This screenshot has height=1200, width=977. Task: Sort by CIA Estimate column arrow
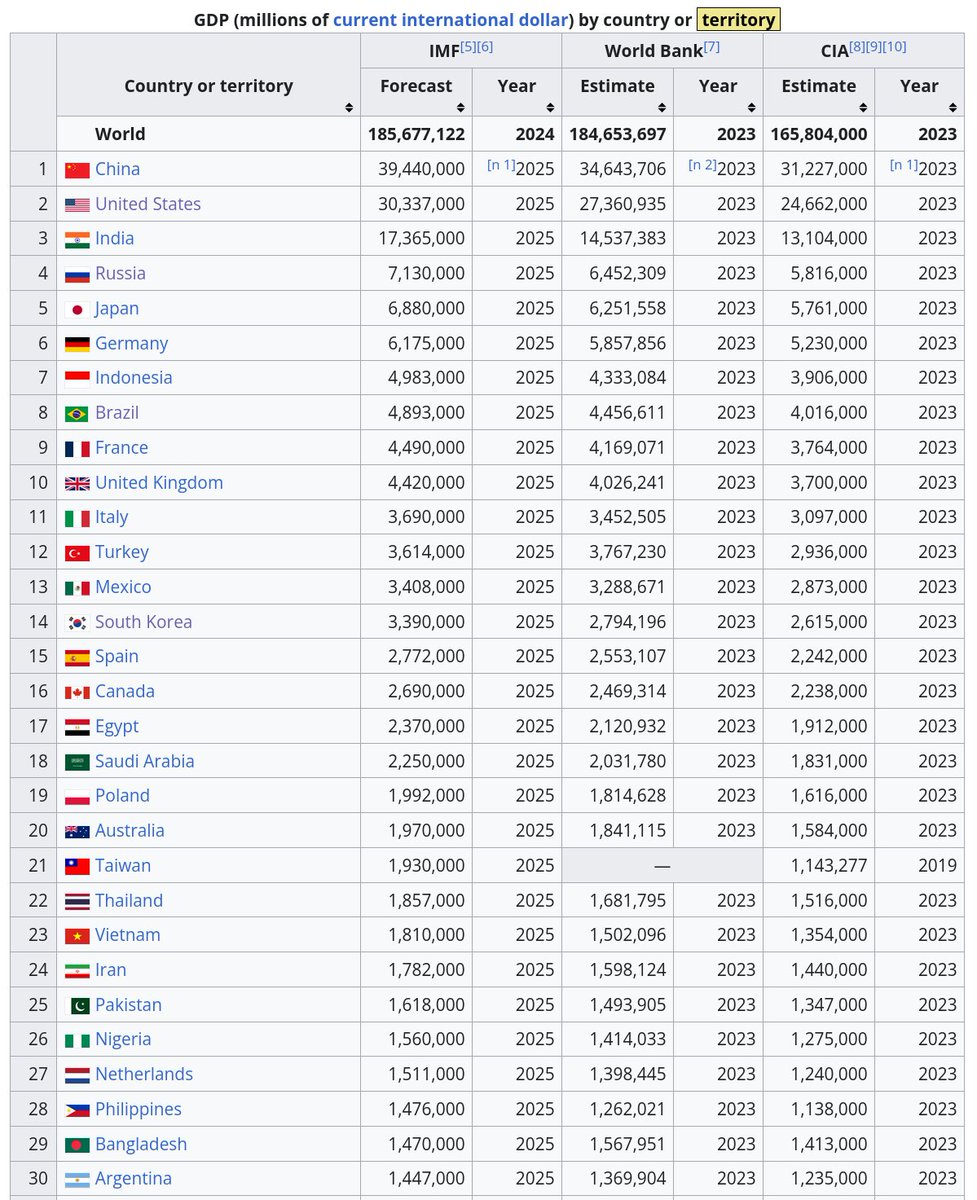click(863, 107)
